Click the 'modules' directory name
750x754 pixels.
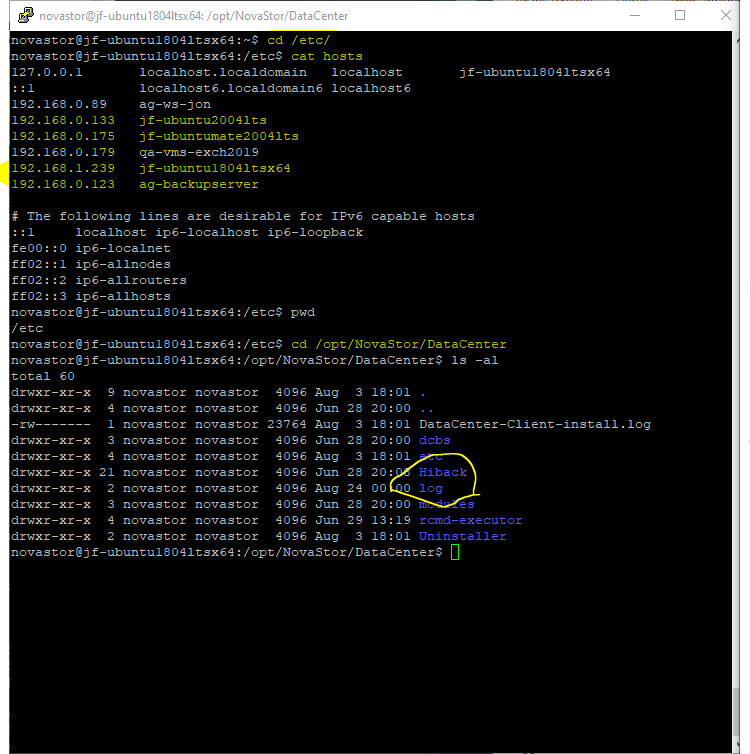pos(447,504)
